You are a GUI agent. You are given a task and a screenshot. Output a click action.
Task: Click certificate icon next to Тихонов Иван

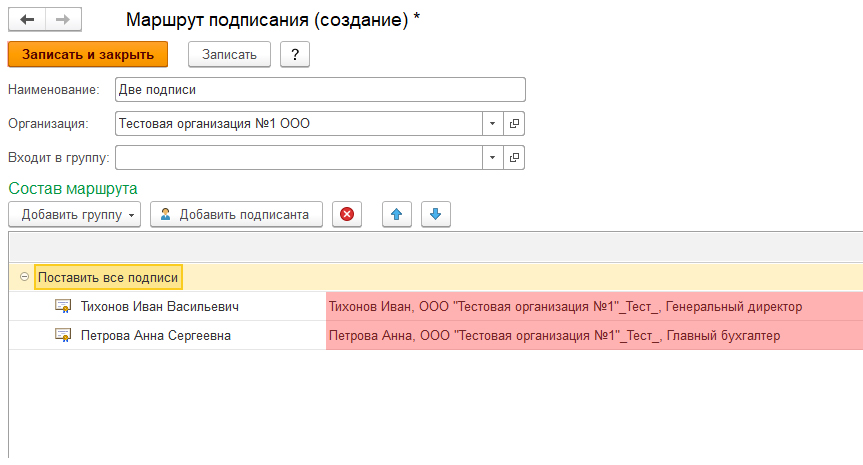click(x=63, y=306)
